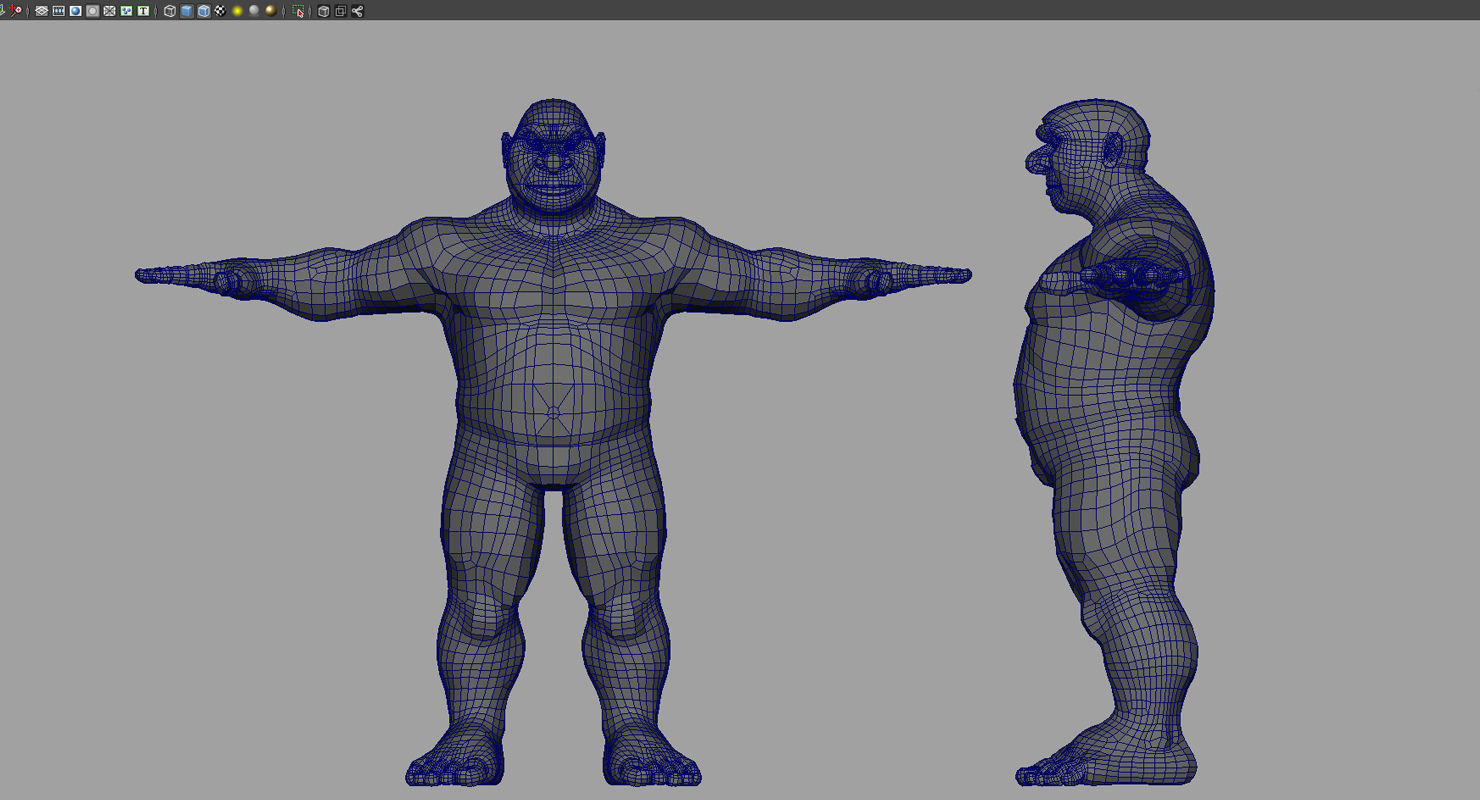Enable X-ray cube display icon

click(x=323, y=11)
